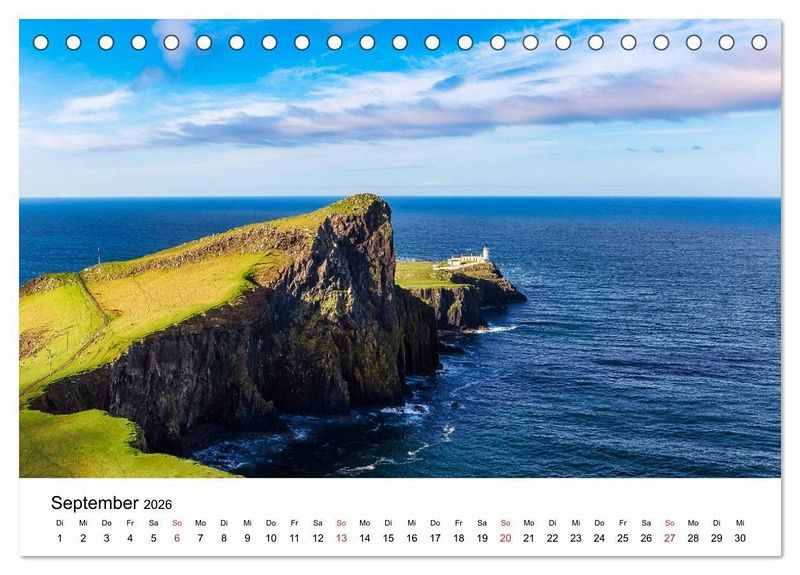Screen dimensions: 800x575
Task: Select date 24 on the calendar strip
Action: tap(599, 538)
